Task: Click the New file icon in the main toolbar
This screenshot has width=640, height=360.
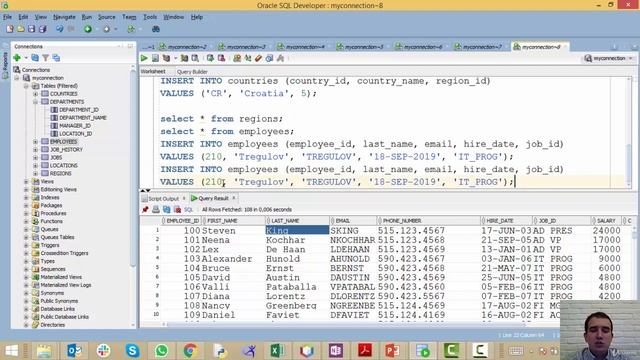Action: (x=10, y=29)
